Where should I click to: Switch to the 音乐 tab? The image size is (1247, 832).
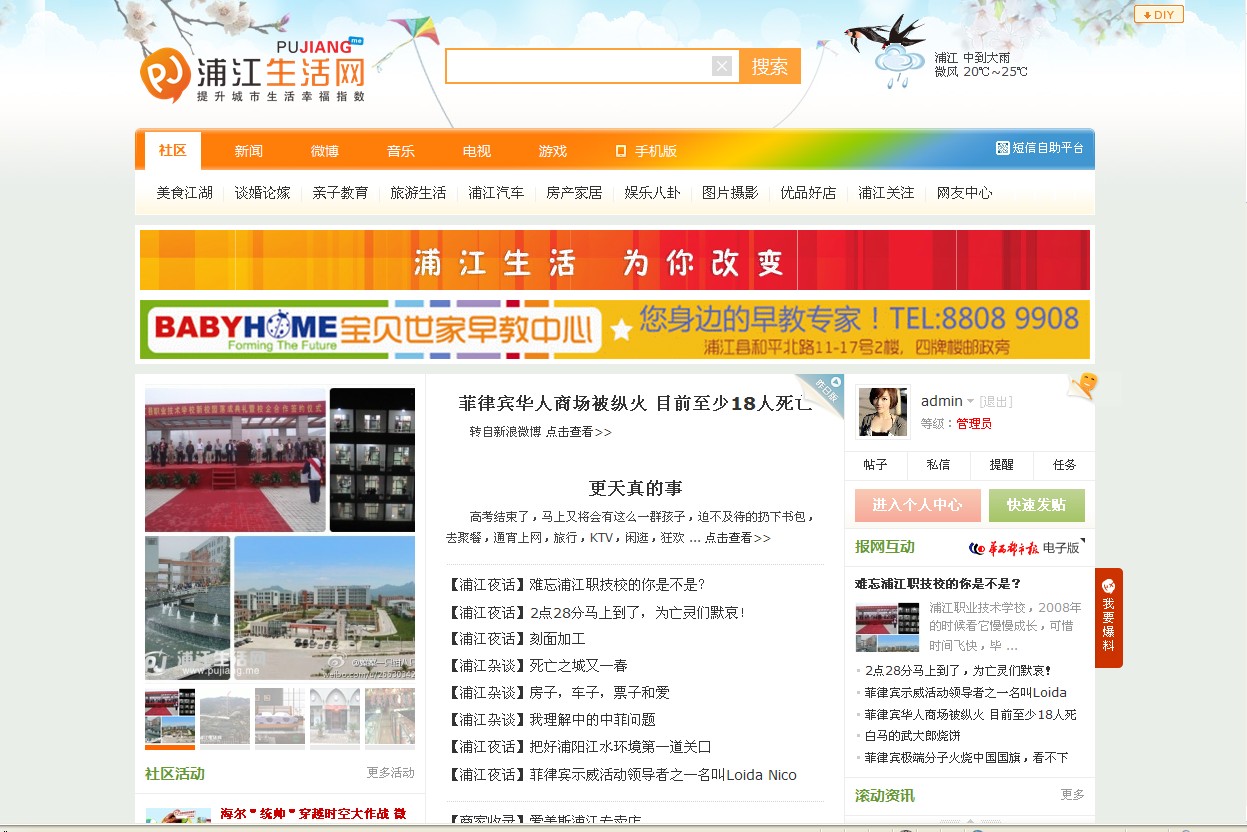point(401,151)
